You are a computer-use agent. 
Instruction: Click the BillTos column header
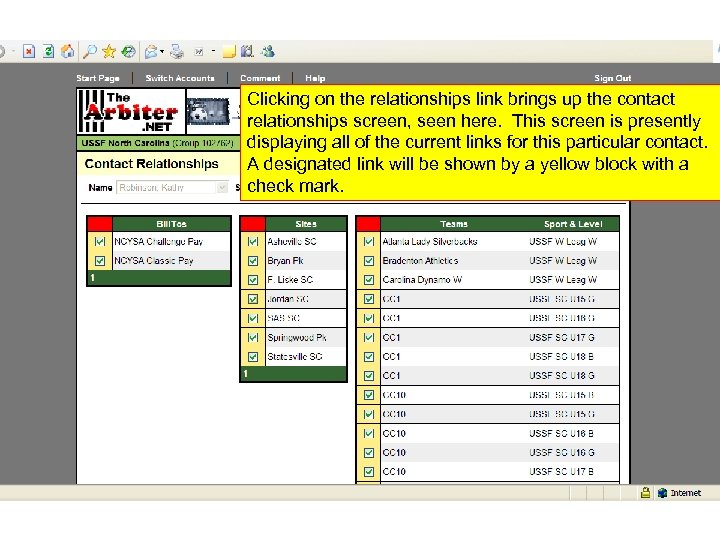click(171, 224)
